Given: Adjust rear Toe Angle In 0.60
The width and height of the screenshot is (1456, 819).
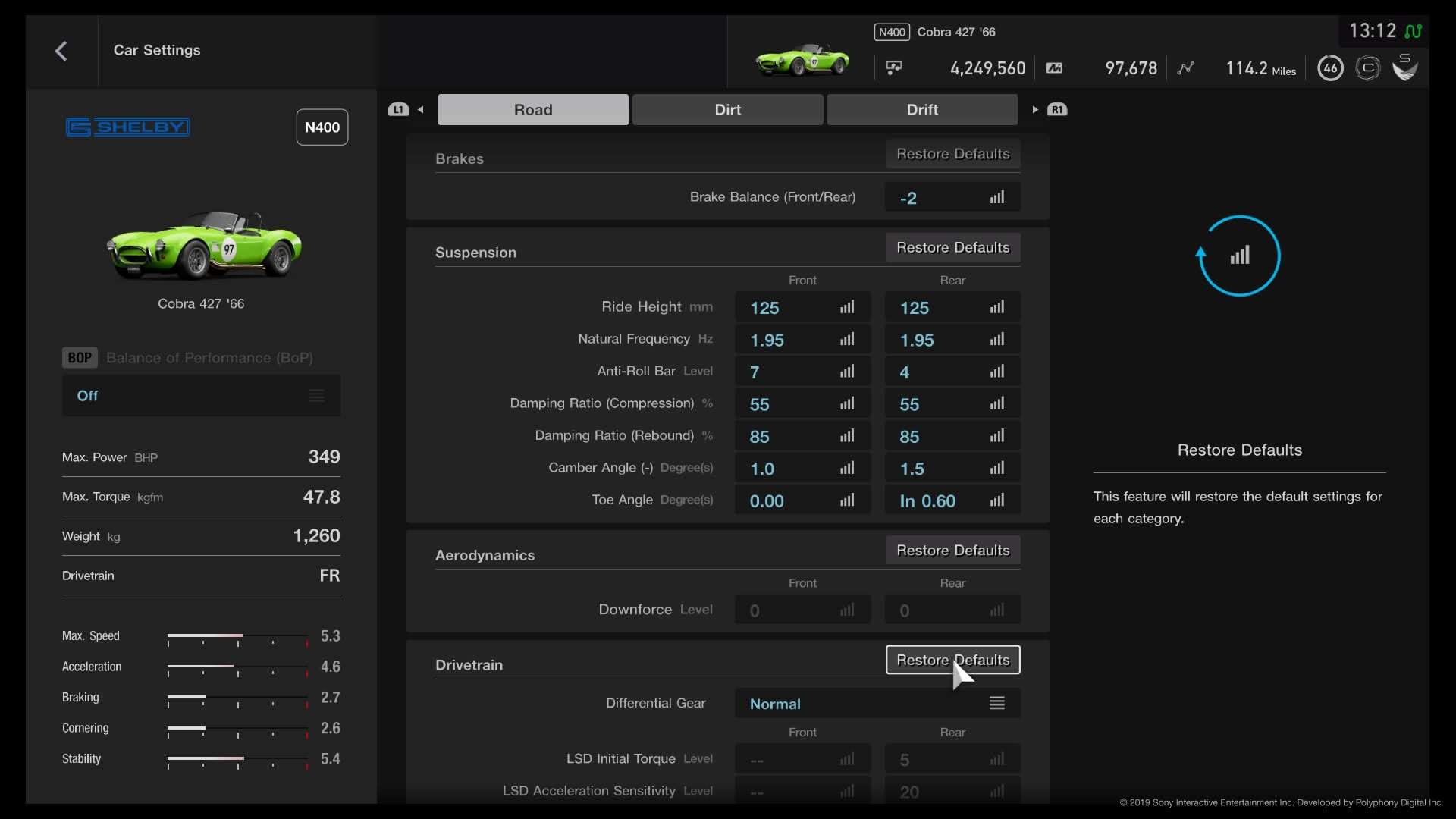Looking at the screenshot, I should [952, 500].
